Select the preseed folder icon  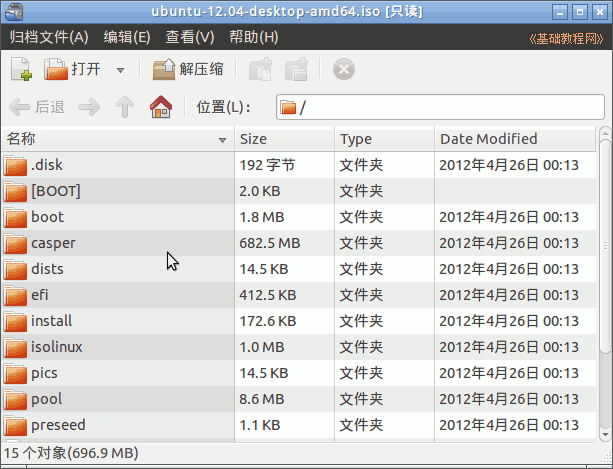16,425
